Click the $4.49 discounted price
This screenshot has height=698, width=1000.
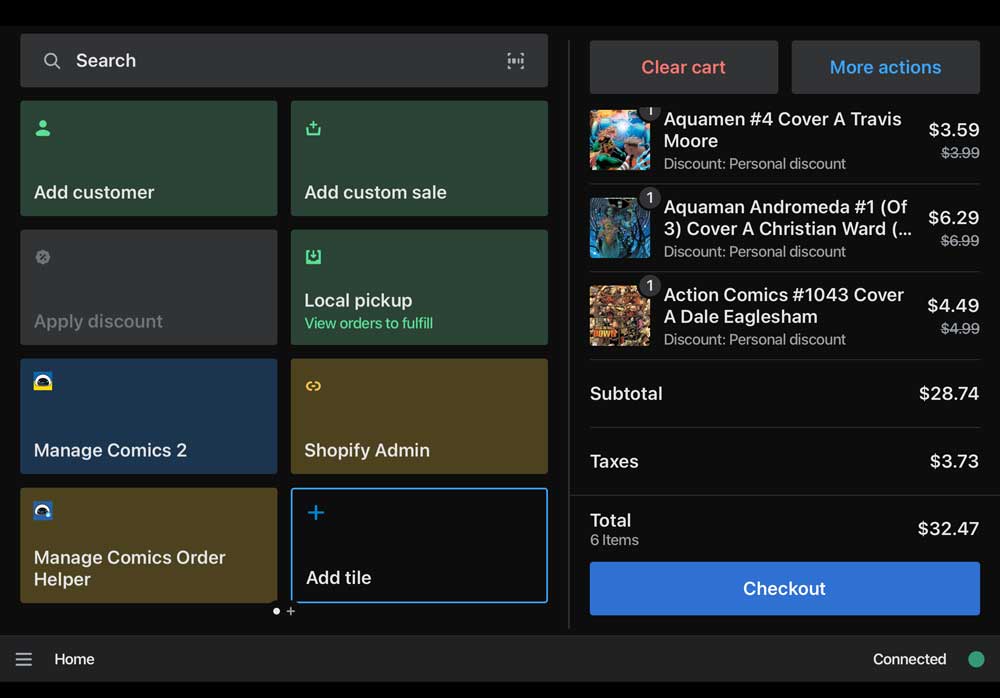pyautogui.click(x=953, y=306)
